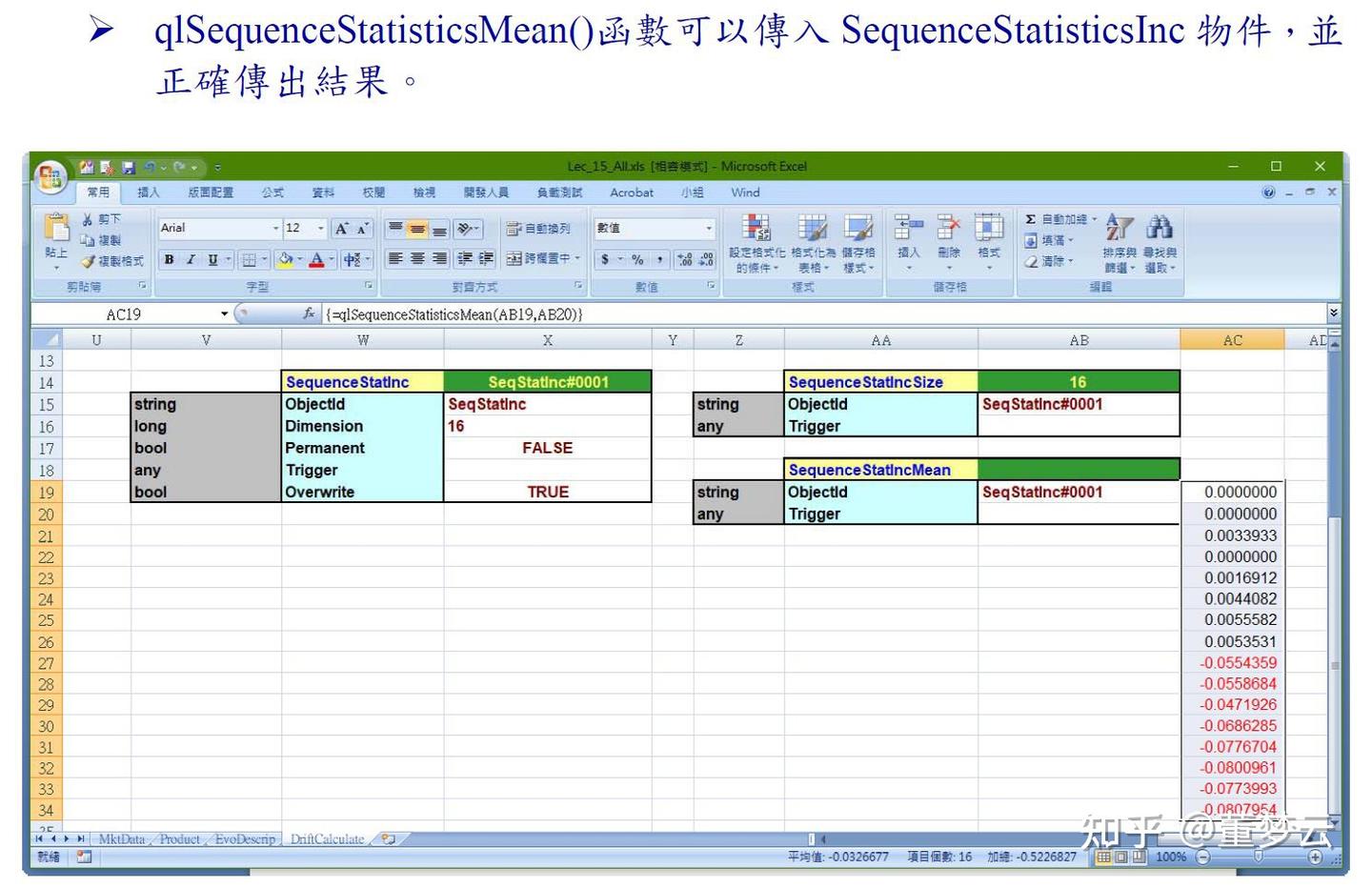This screenshot has height=888, width=1372.
Task: Switch to the 資料 ribbon tab
Action: pyautogui.click(x=322, y=192)
